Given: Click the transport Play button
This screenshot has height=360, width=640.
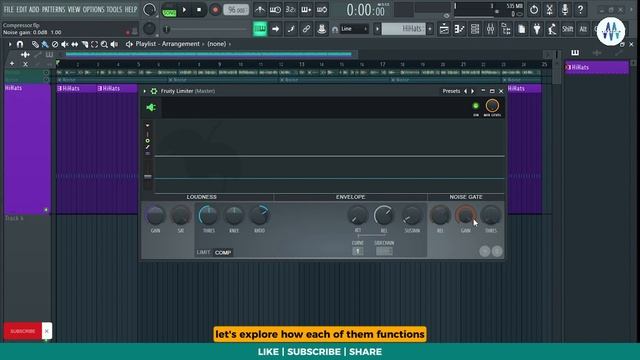Looking at the screenshot, I should [184, 10].
